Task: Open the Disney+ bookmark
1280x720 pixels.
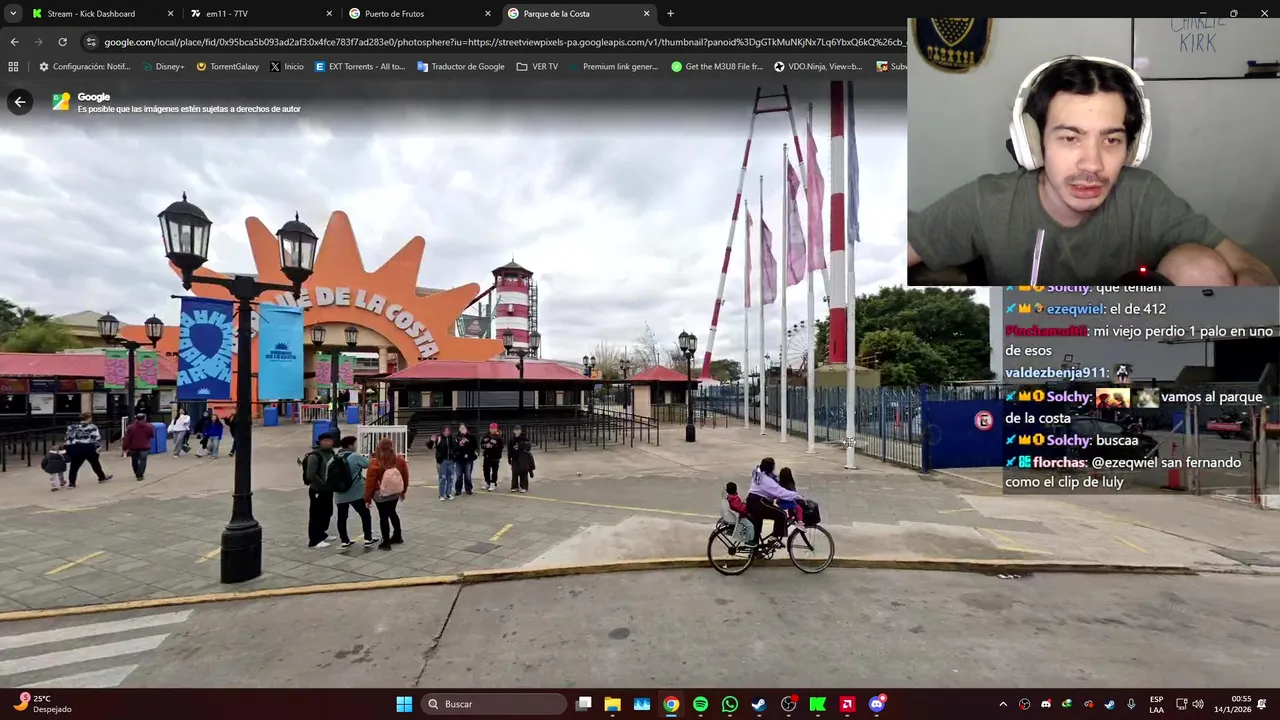Action: [x=162, y=67]
